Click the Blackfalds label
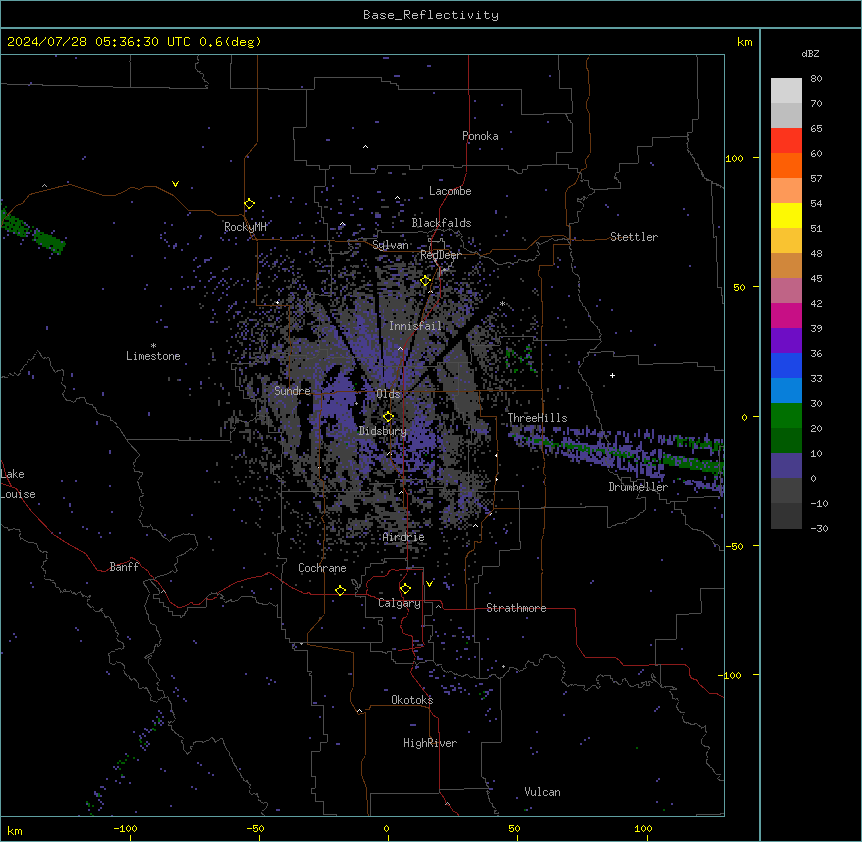 click(x=441, y=223)
